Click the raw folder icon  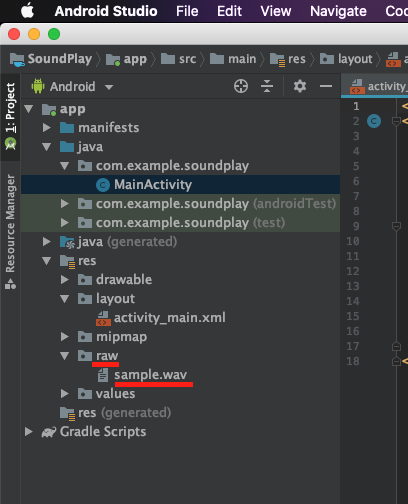85,356
